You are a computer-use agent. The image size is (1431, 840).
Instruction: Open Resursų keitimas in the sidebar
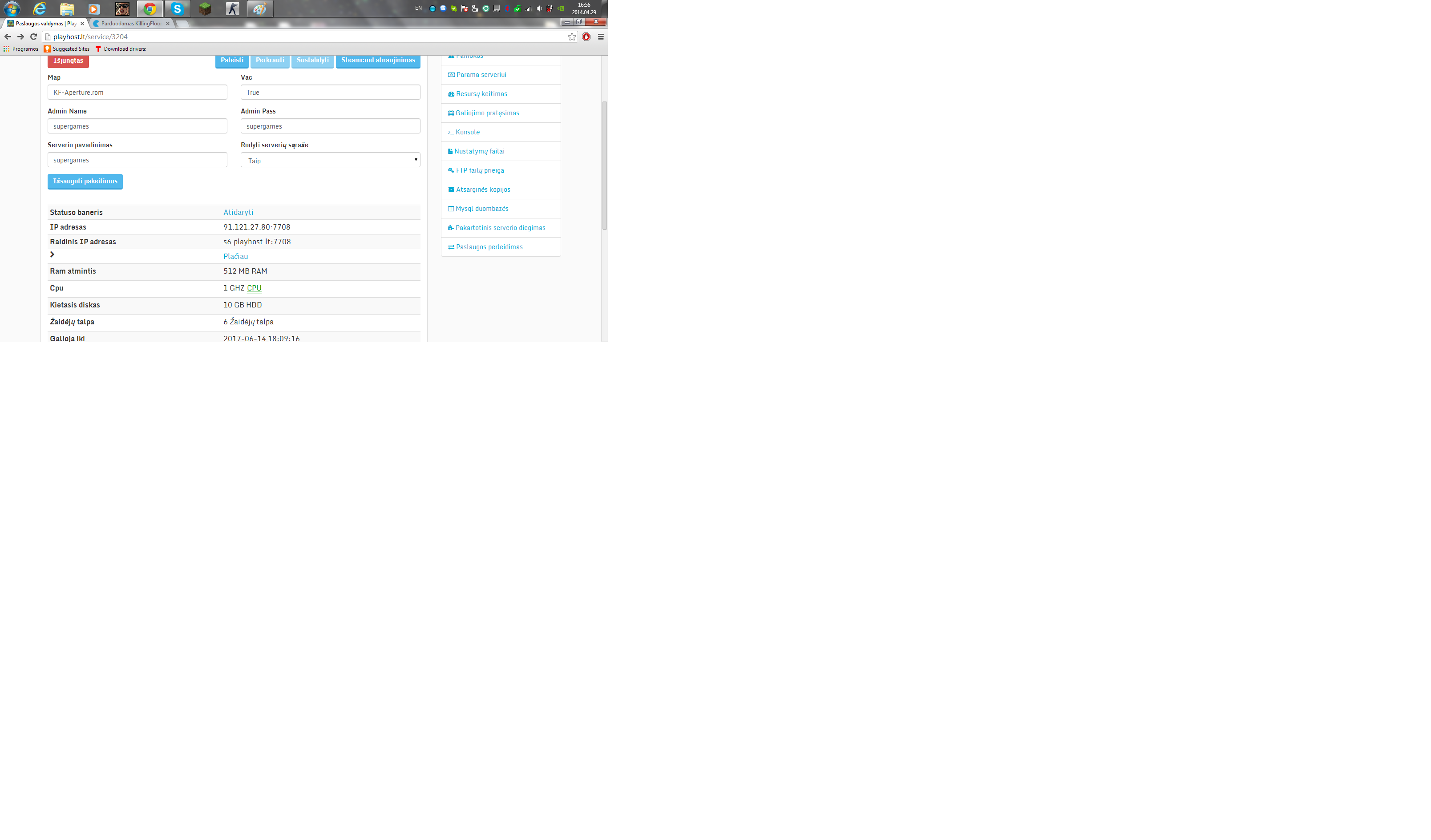click(x=501, y=94)
